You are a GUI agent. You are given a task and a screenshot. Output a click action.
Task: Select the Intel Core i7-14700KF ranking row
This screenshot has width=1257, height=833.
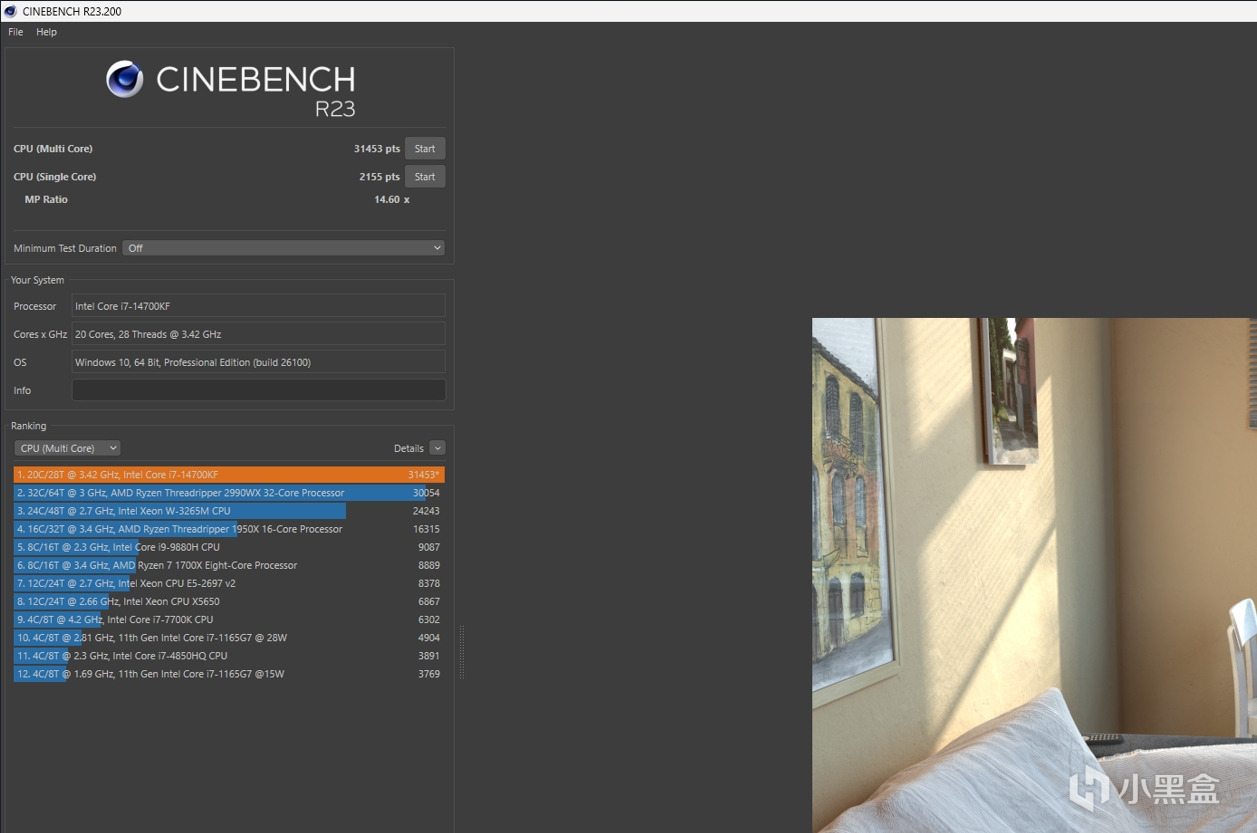229,475
